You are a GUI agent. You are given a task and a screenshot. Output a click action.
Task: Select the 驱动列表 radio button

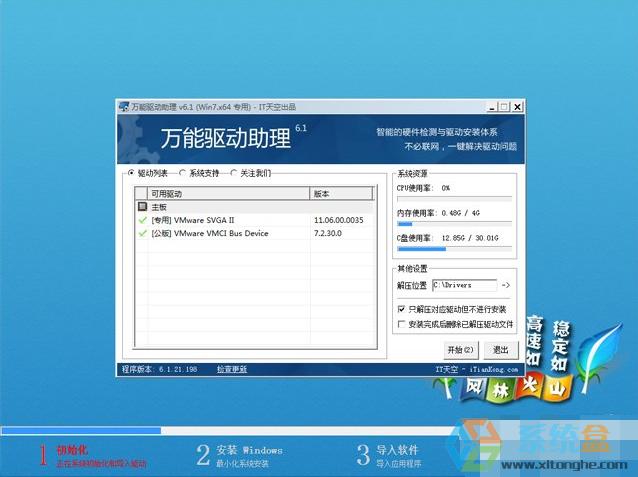tap(131, 173)
